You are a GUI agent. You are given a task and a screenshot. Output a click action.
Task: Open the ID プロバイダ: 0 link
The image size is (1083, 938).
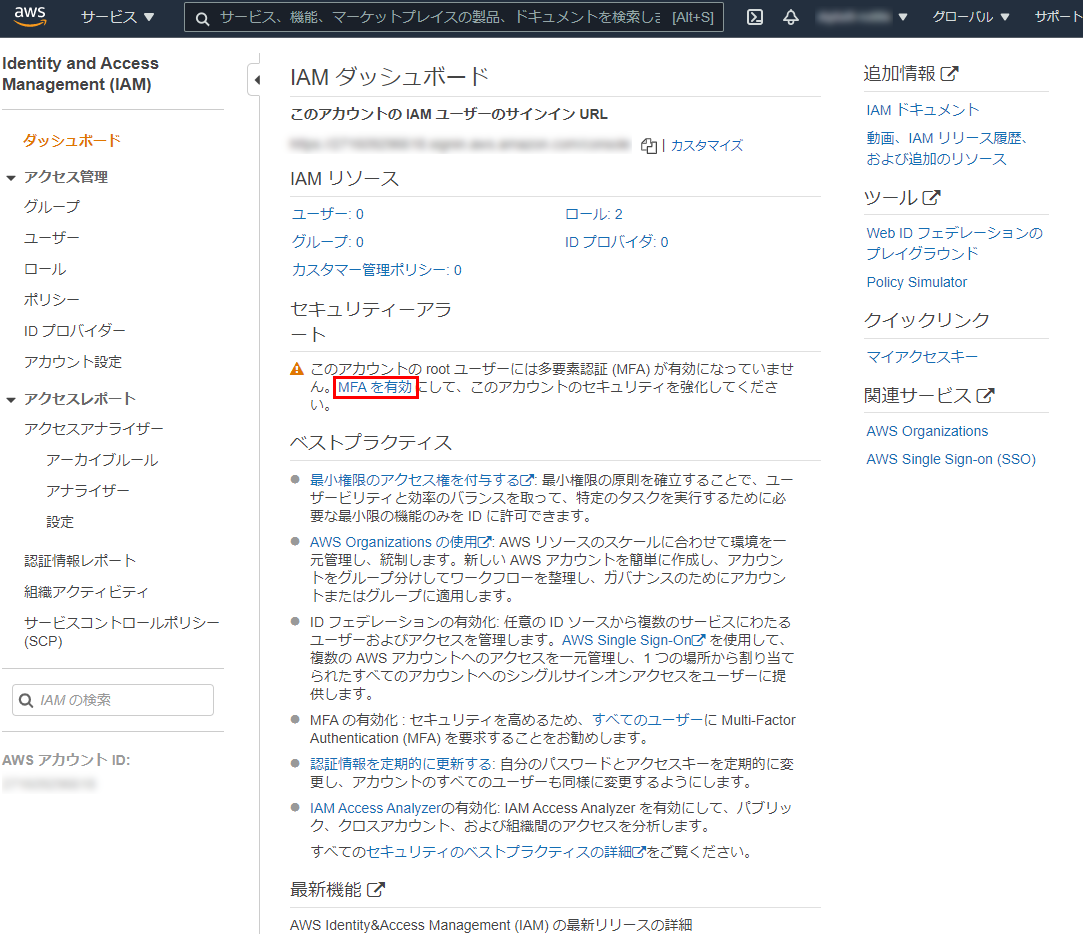pyautogui.click(x=617, y=242)
